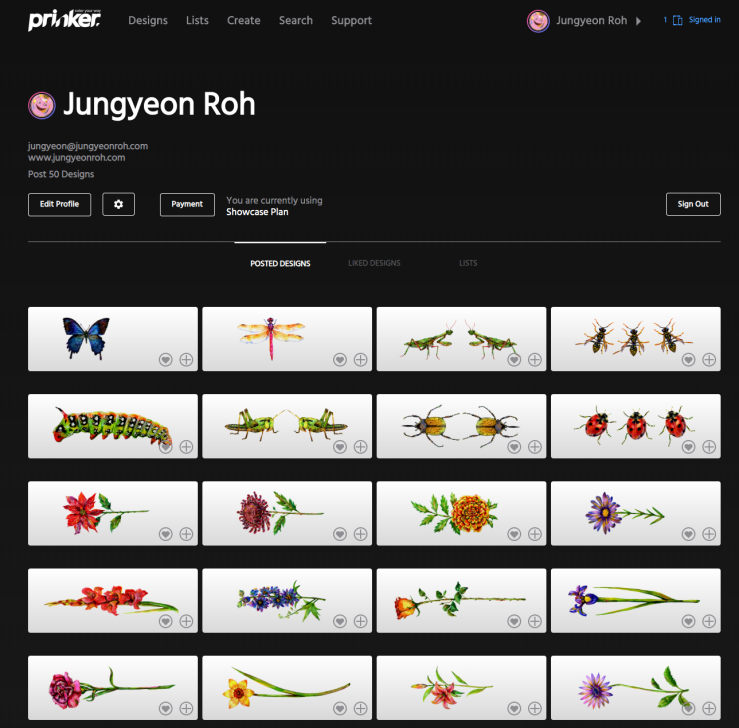Viewport: 739px width, 728px height.
Task: Add the dragonfly design with plus icon
Action: tap(361, 360)
